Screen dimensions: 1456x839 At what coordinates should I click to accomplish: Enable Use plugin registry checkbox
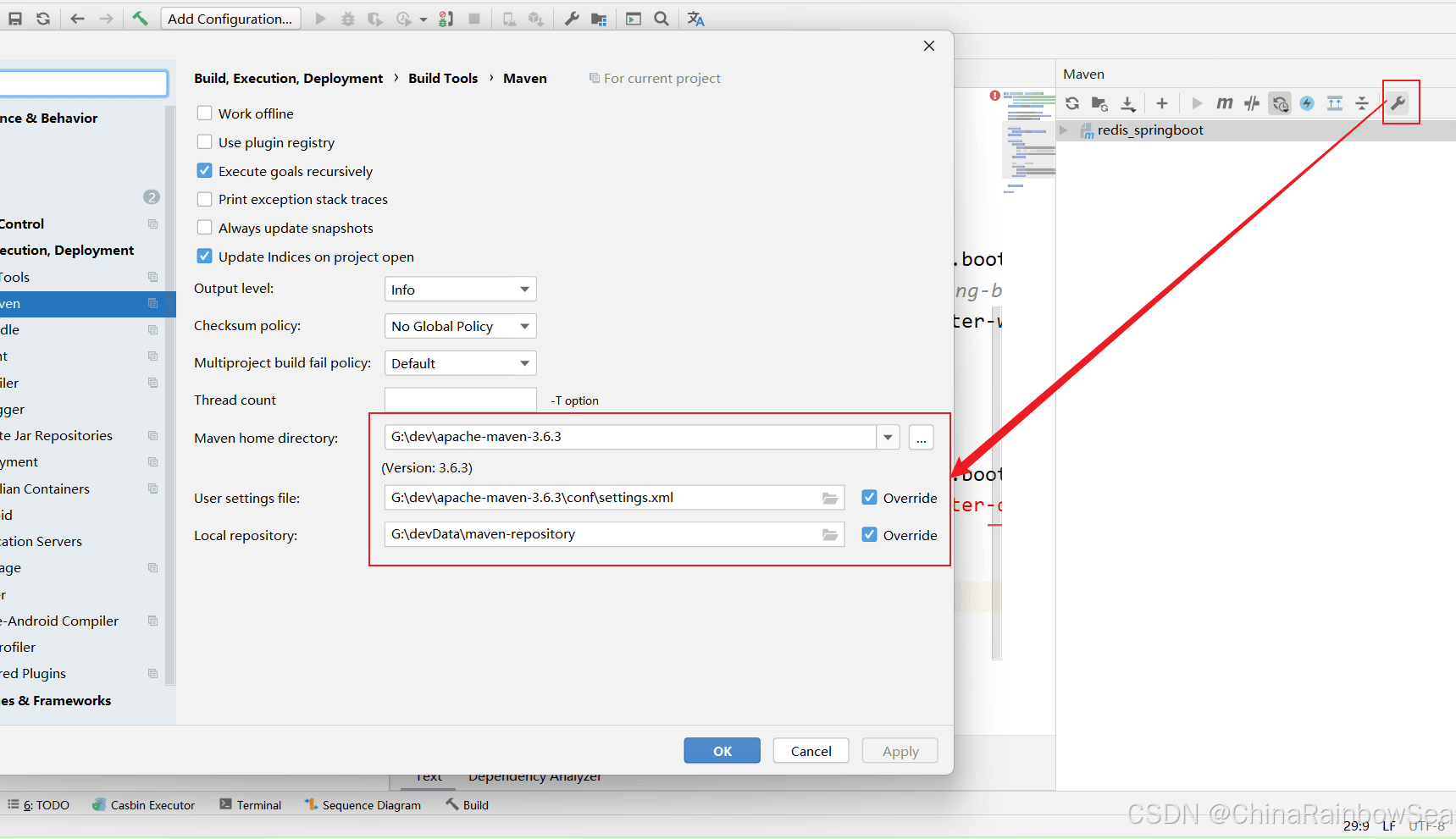[204, 141]
